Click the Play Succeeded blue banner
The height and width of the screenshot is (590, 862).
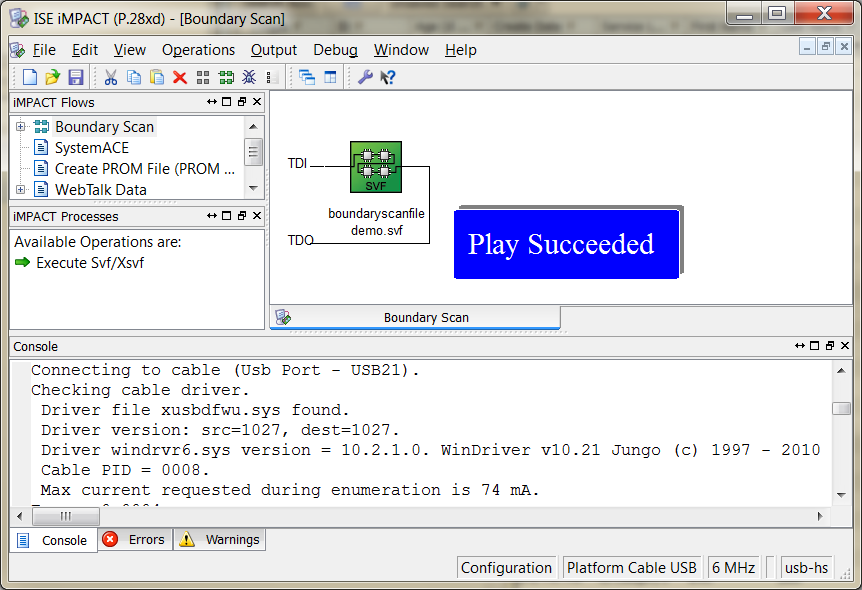click(566, 244)
